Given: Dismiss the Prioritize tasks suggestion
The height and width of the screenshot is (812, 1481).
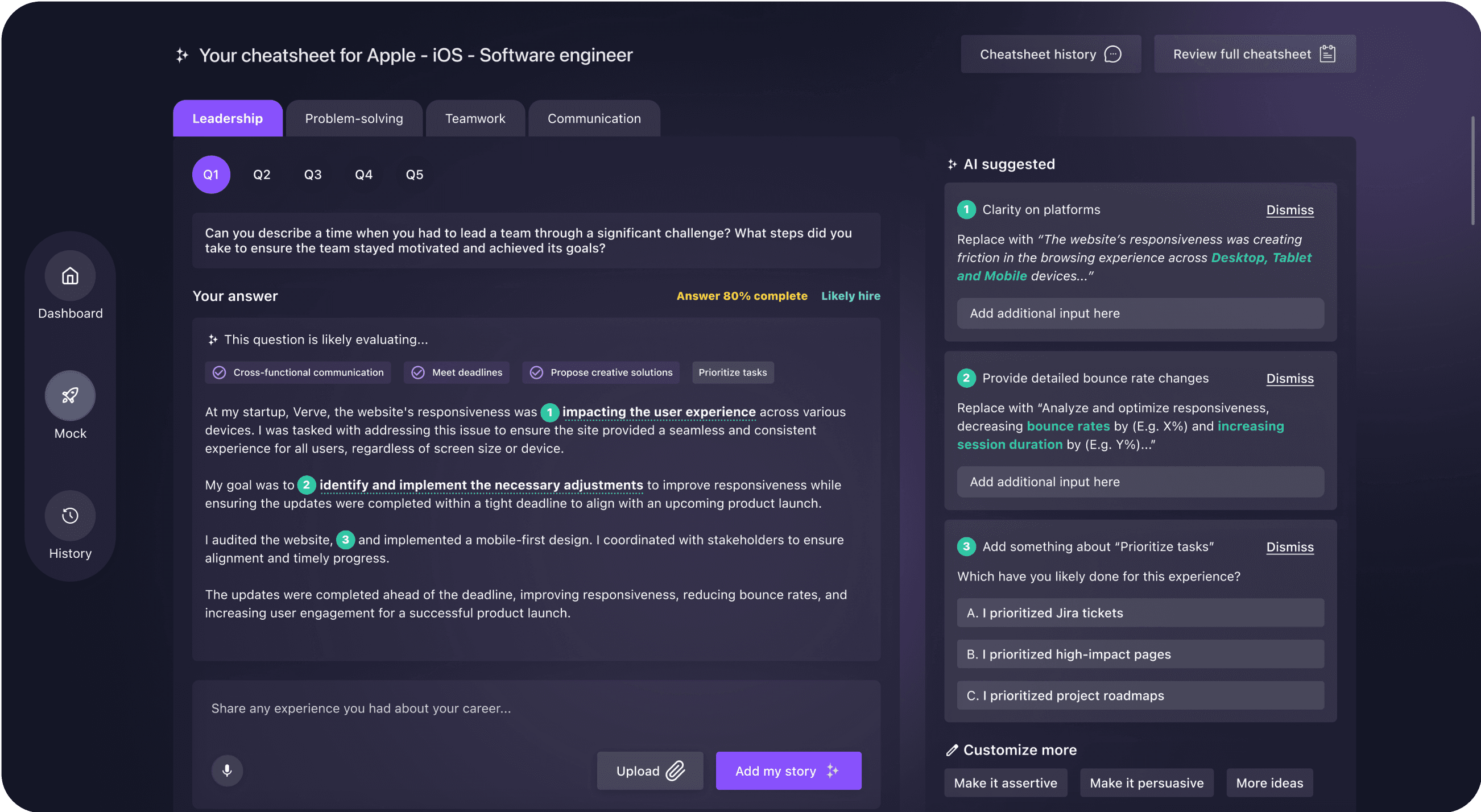Looking at the screenshot, I should [1289, 547].
